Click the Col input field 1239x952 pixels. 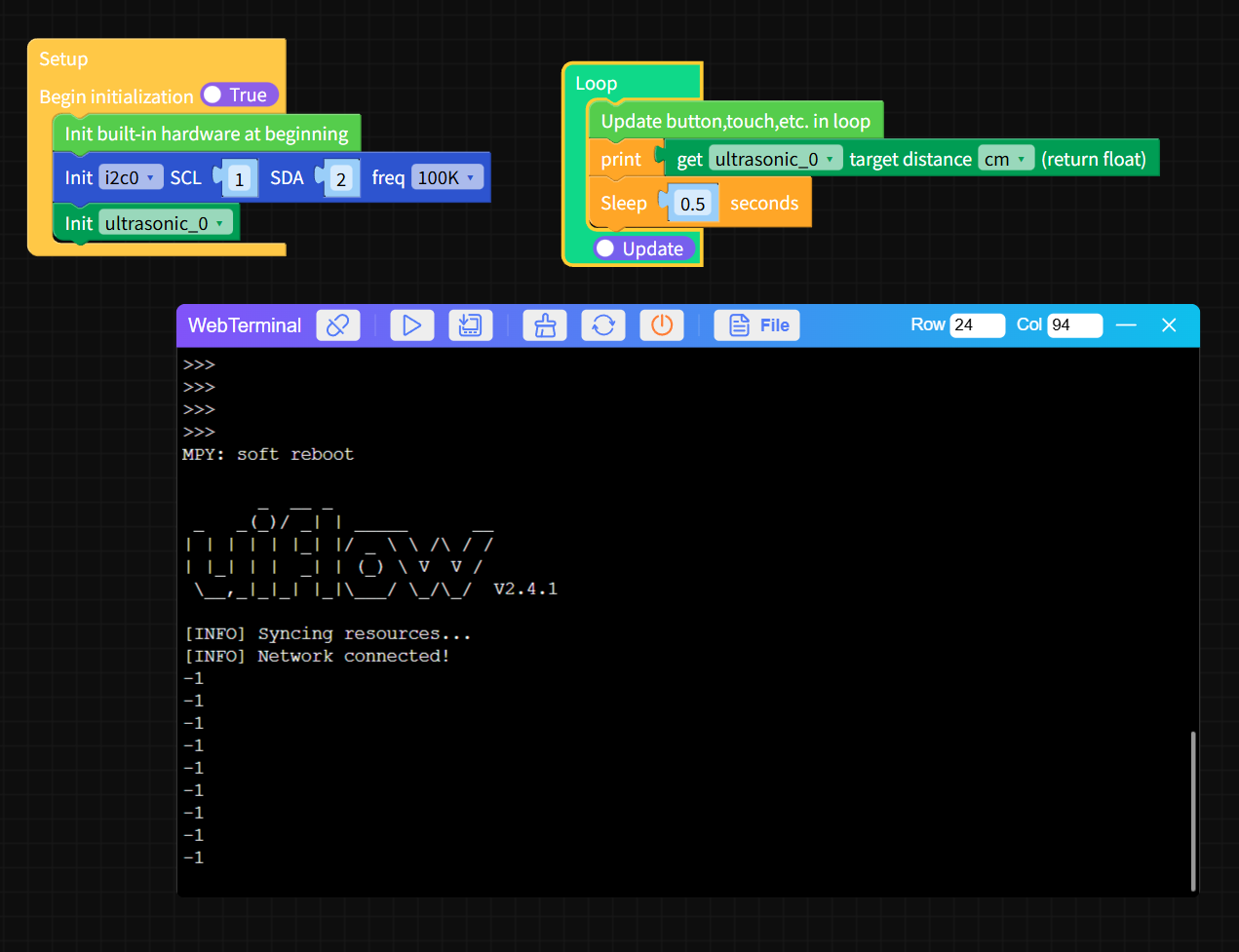pyautogui.click(x=1074, y=325)
